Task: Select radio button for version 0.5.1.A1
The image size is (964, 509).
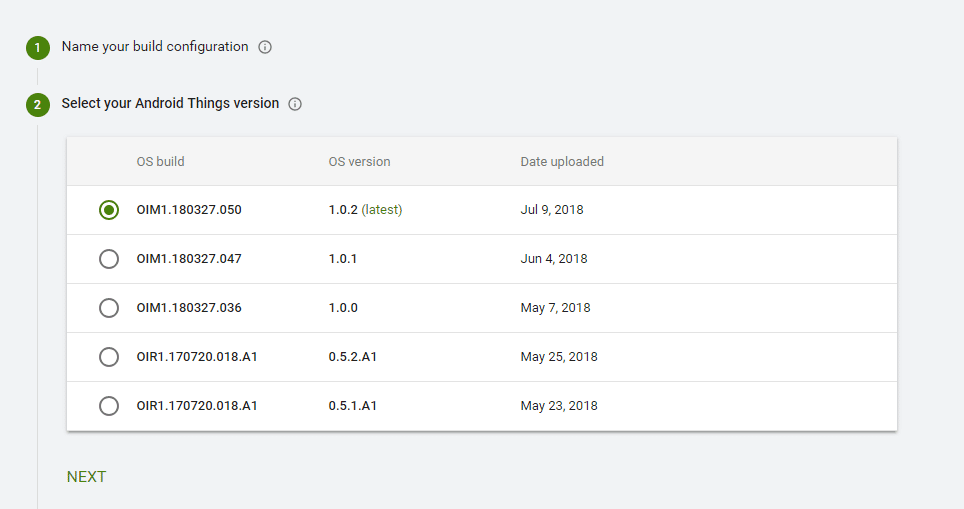Action: [109, 406]
